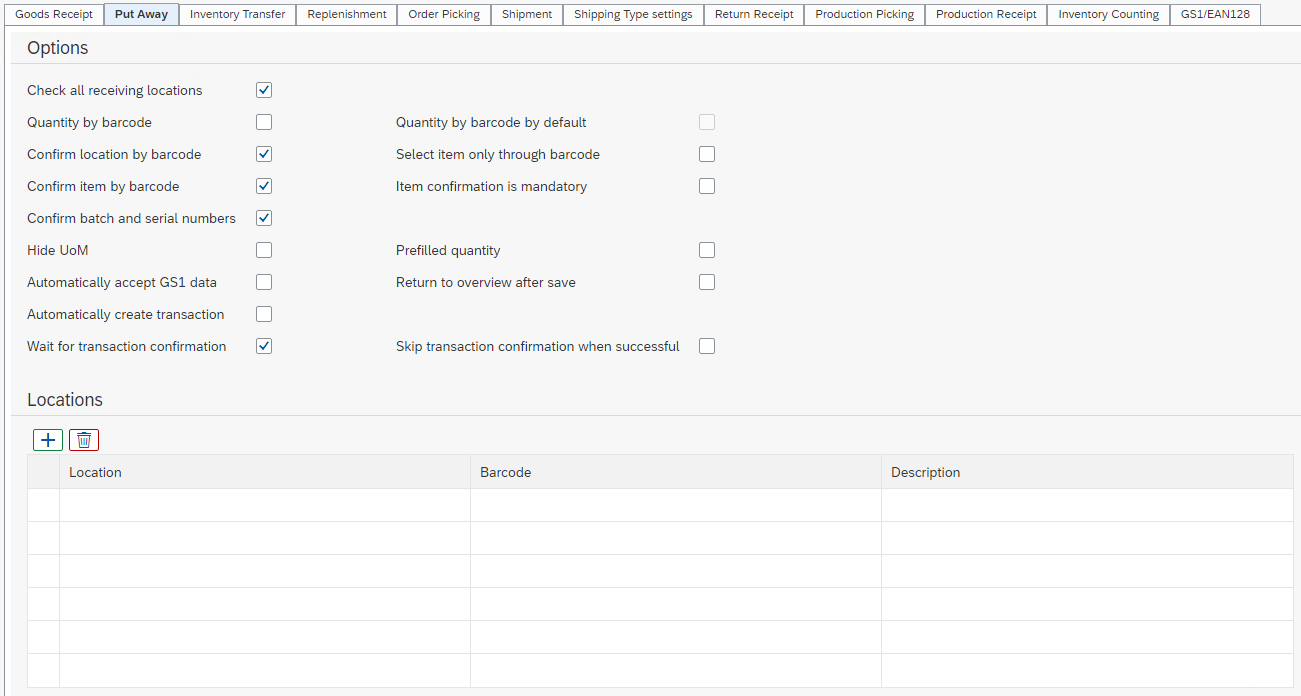The height and width of the screenshot is (696, 1301).
Task: Click the red trash delete location icon
Action: coord(84,440)
